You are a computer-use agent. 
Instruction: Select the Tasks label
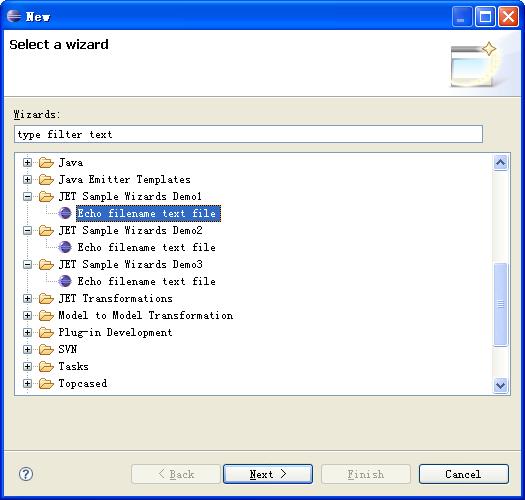74,366
